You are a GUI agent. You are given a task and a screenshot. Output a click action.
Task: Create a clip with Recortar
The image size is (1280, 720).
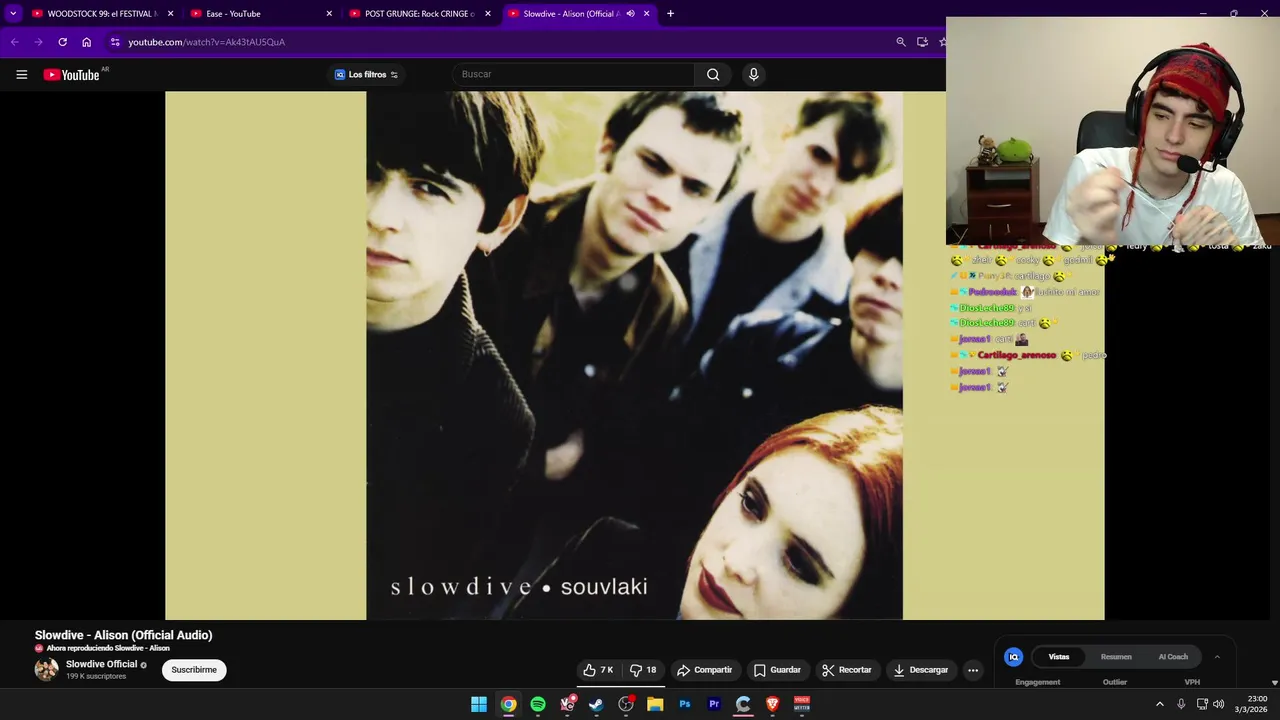tap(846, 670)
